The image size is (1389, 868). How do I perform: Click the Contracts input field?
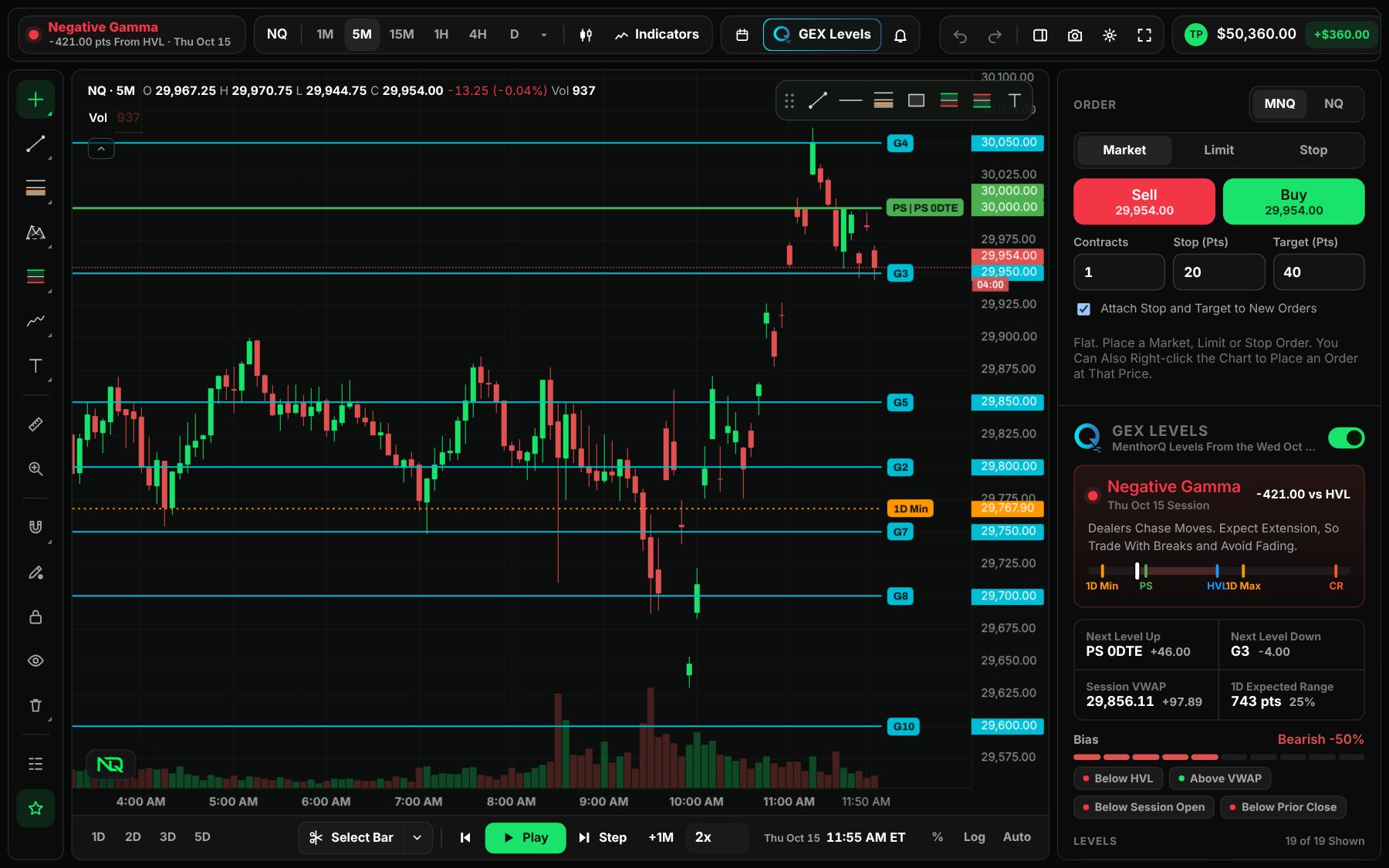(x=1119, y=272)
